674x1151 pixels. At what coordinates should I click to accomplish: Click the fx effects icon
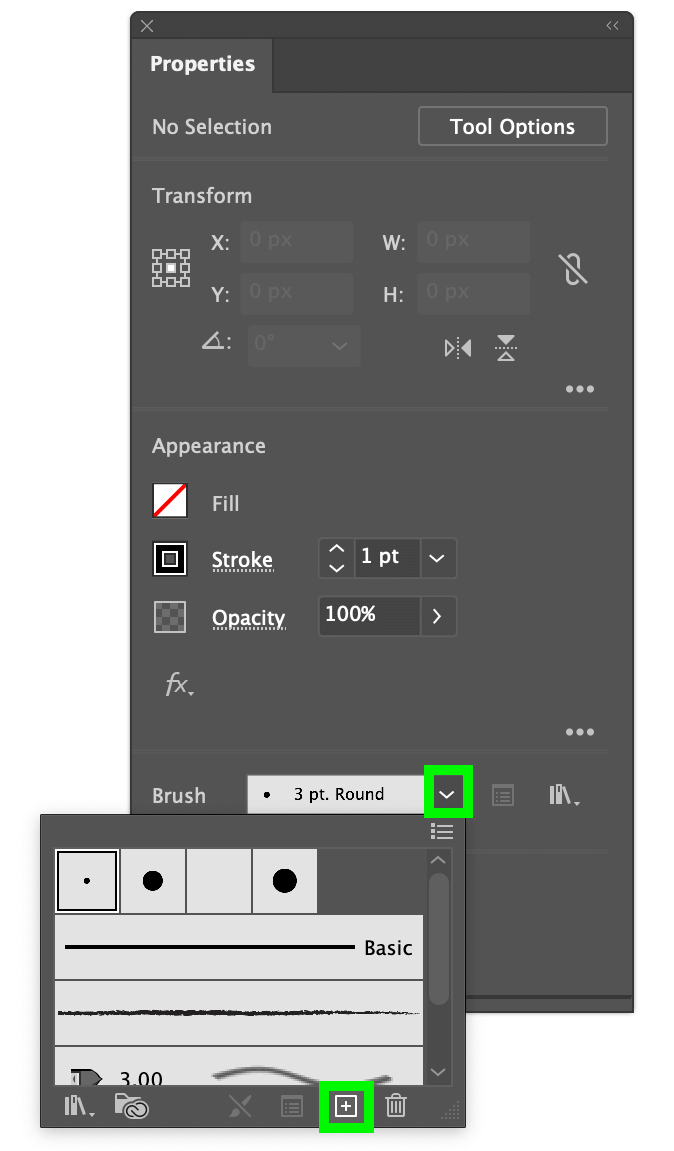click(177, 685)
